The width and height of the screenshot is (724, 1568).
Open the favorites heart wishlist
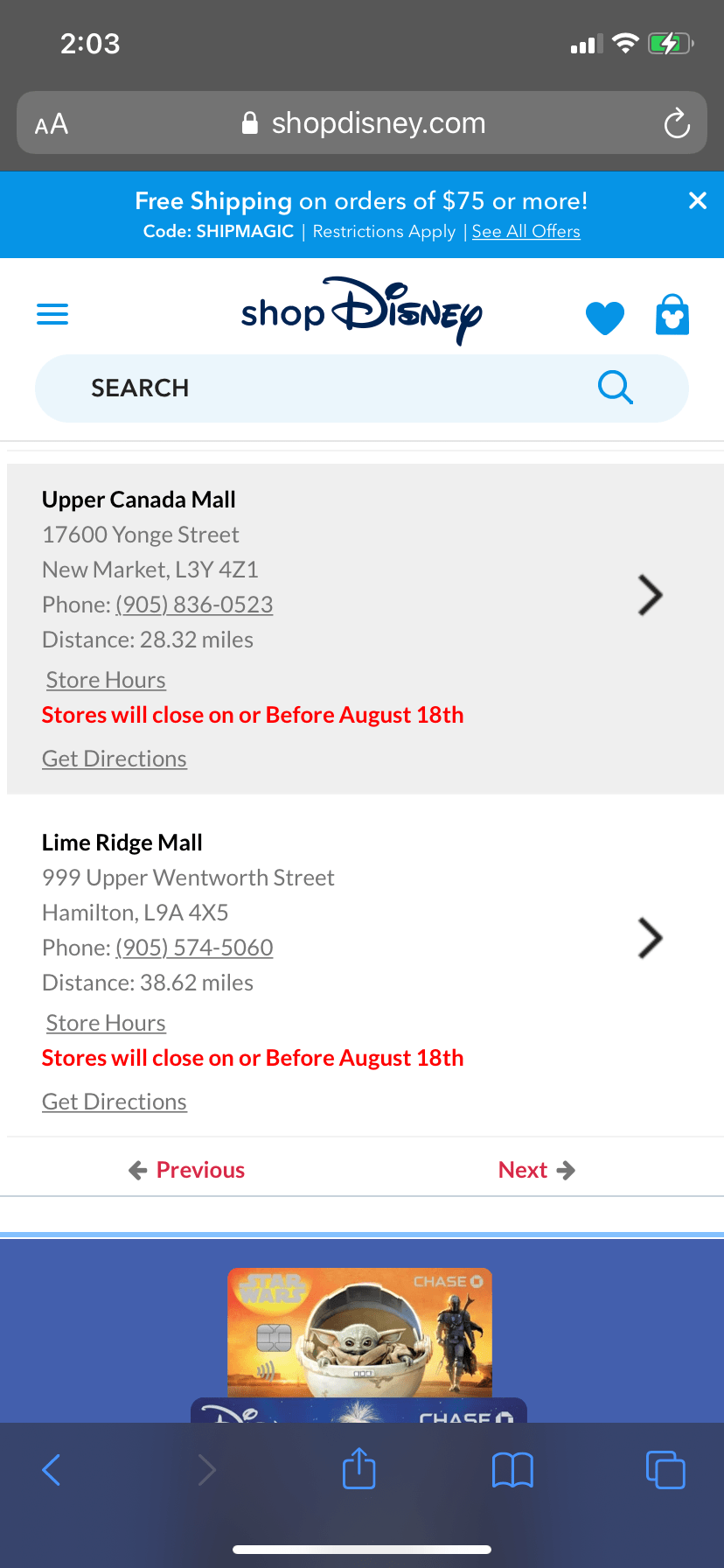604,317
